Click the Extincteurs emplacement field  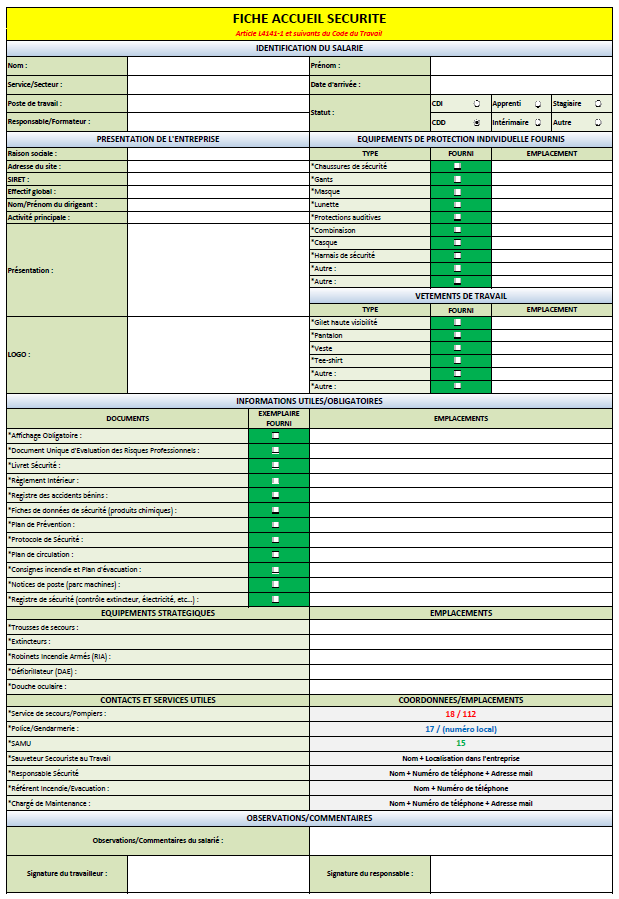(460, 642)
